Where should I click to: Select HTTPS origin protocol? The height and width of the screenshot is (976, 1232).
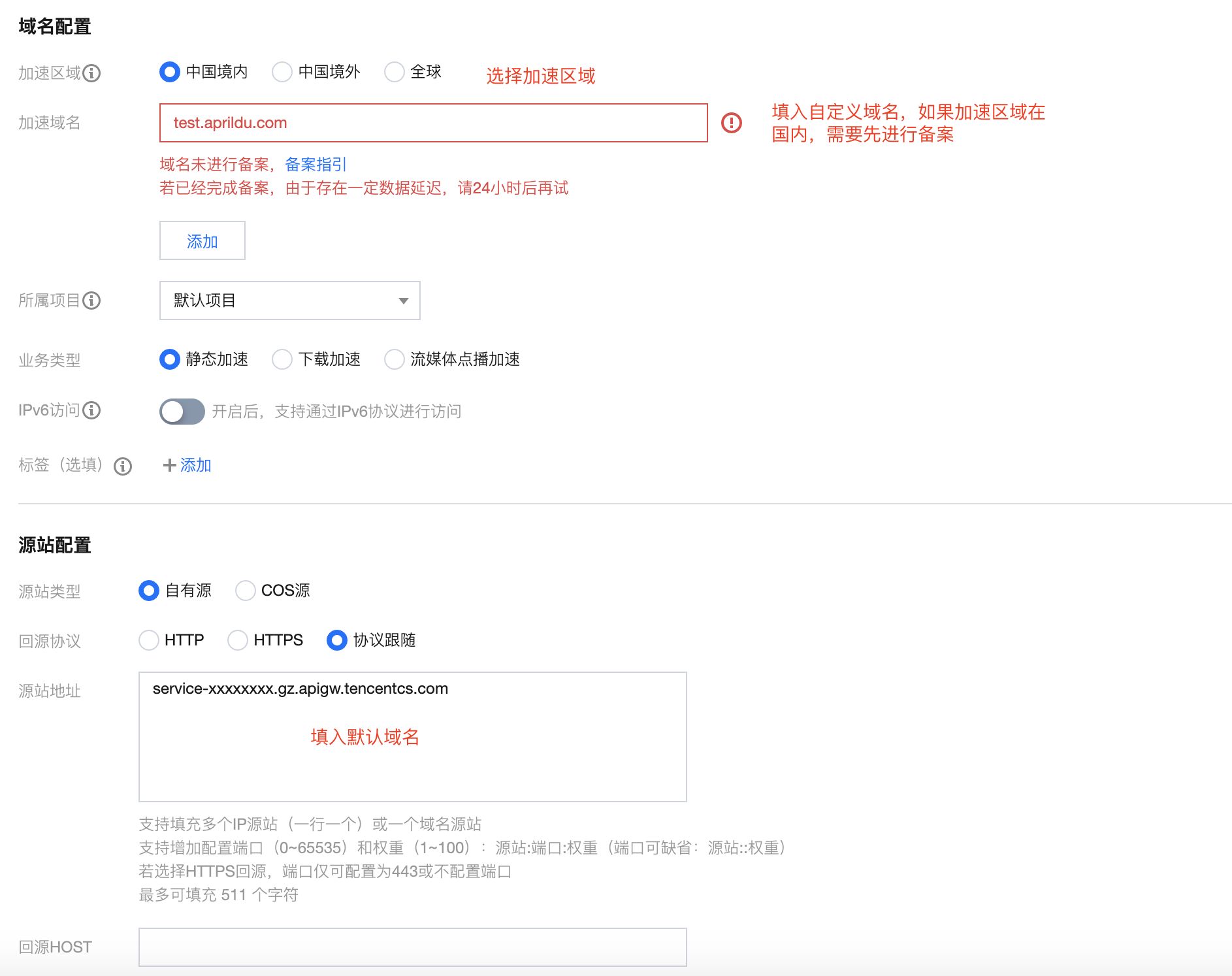(238, 640)
